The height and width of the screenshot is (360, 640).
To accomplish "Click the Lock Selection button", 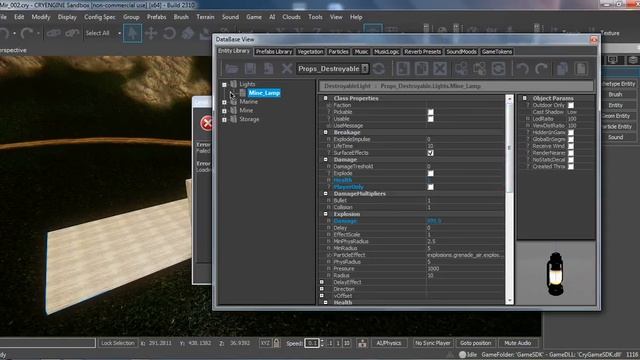I will [118, 343].
